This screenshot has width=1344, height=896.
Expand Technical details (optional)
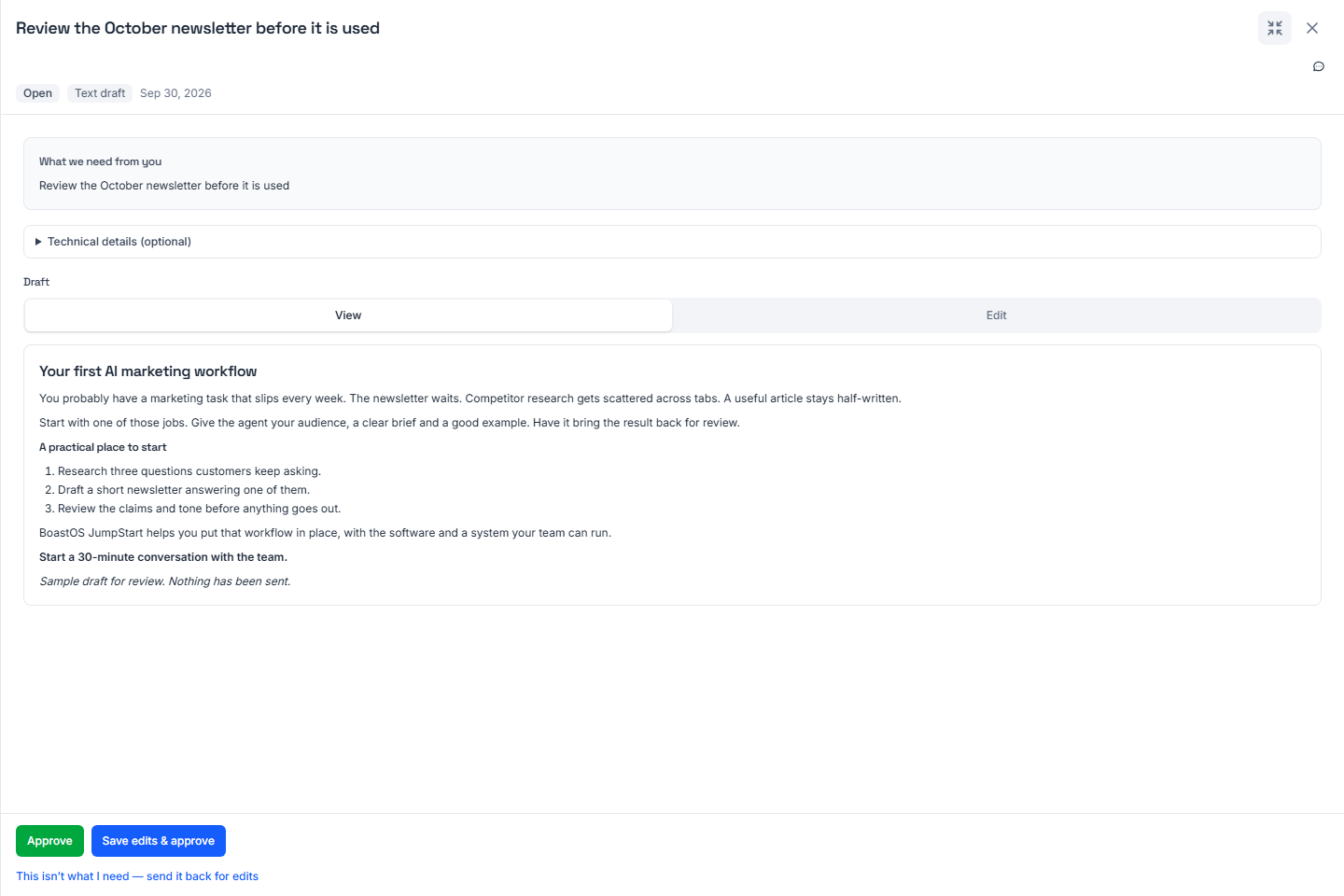(672, 242)
